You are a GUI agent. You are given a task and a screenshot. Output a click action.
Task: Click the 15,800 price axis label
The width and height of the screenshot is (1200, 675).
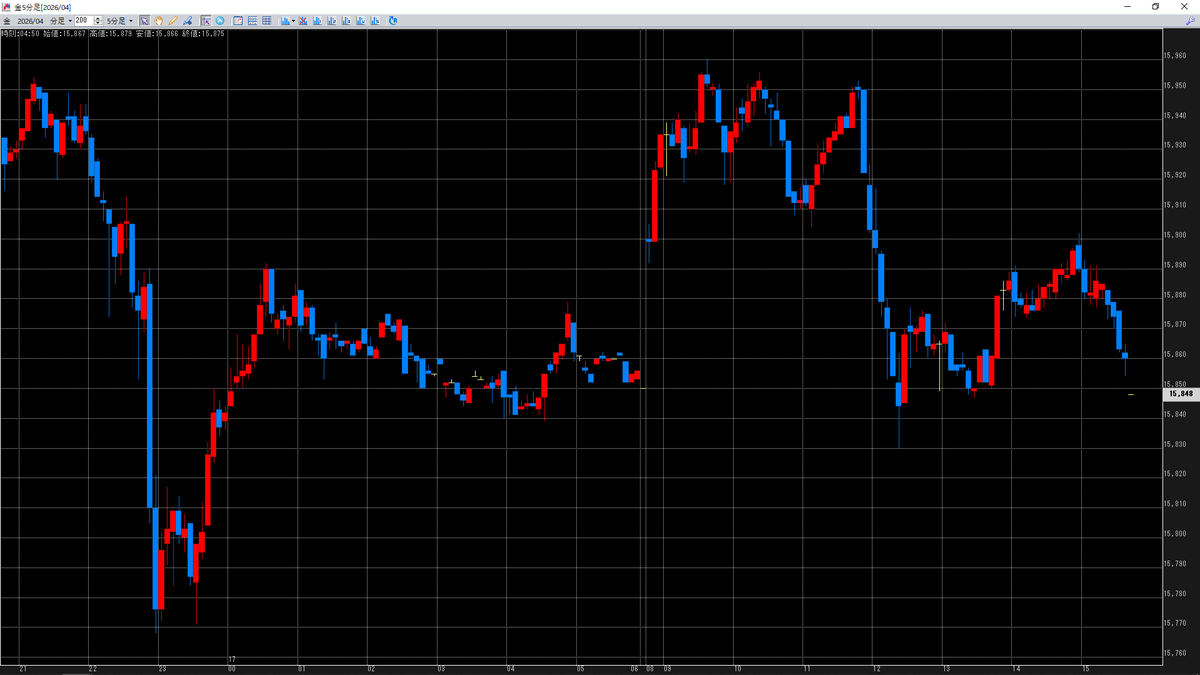click(x=1175, y=533)
